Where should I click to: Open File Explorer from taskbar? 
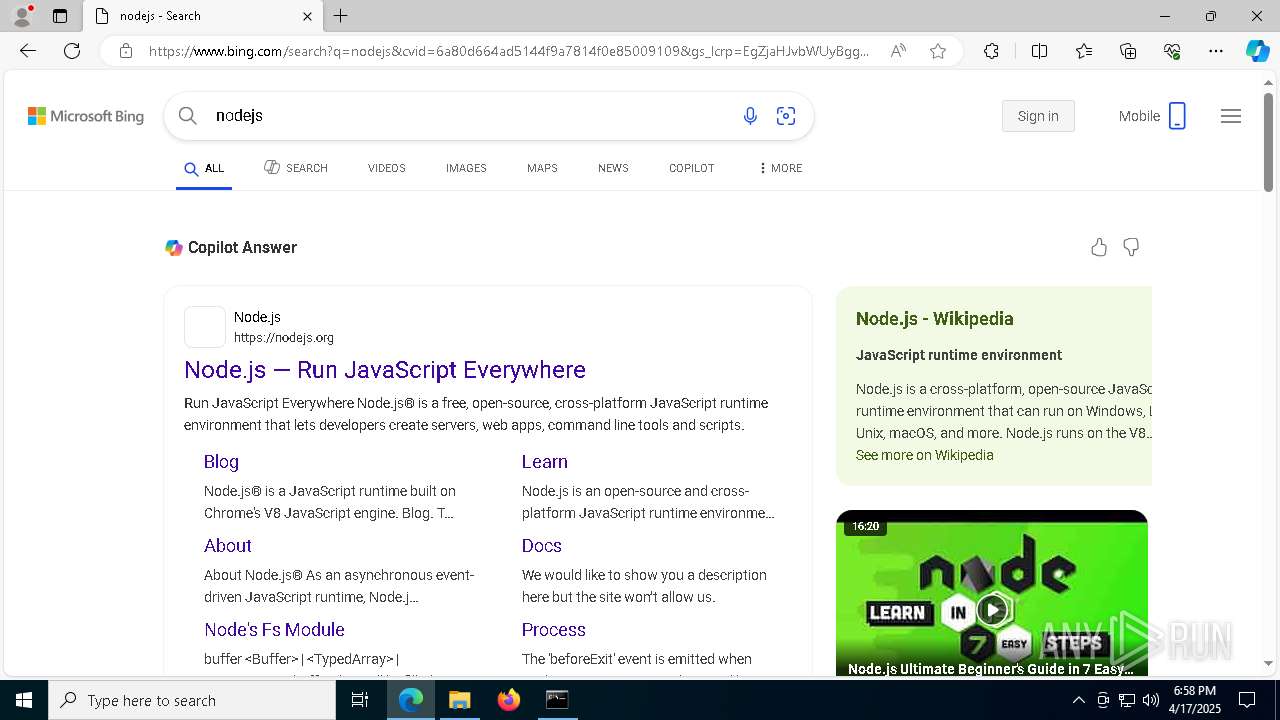coord(459,700)
